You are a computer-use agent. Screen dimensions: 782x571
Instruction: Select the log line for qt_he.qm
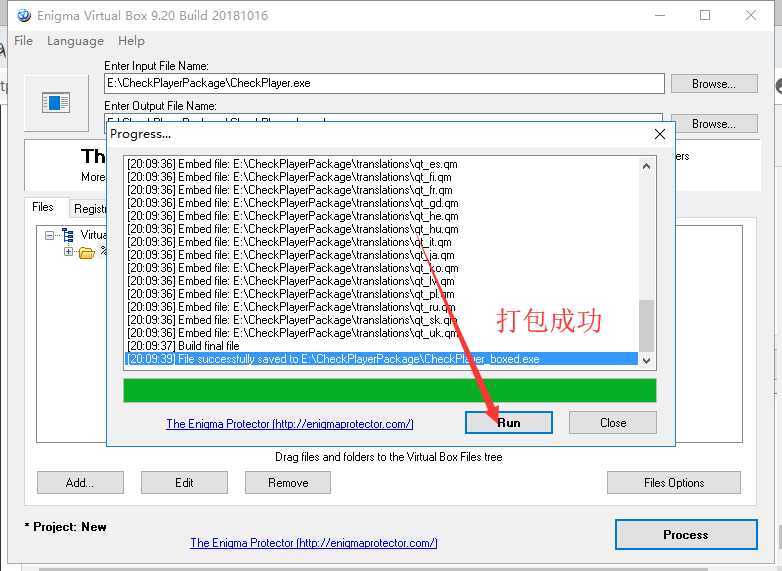pos(382,216)
